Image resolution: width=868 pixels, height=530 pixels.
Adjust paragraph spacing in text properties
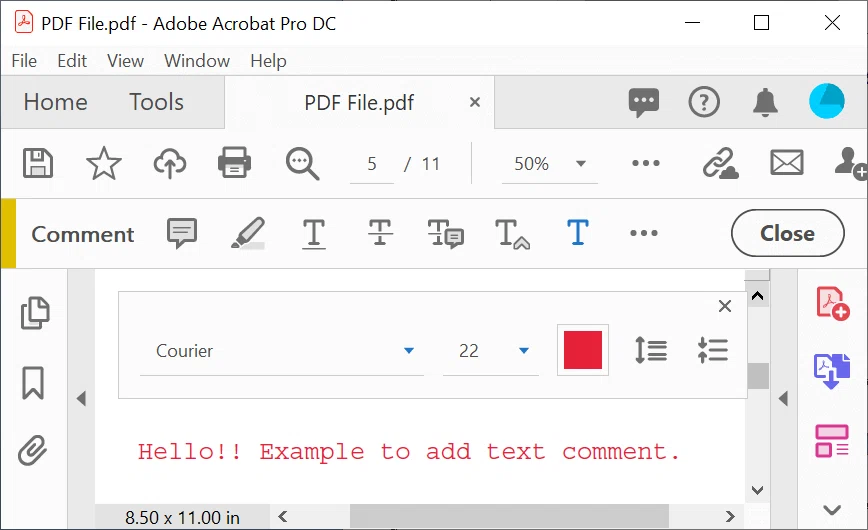pyautogui.click(x=712, y=351)
